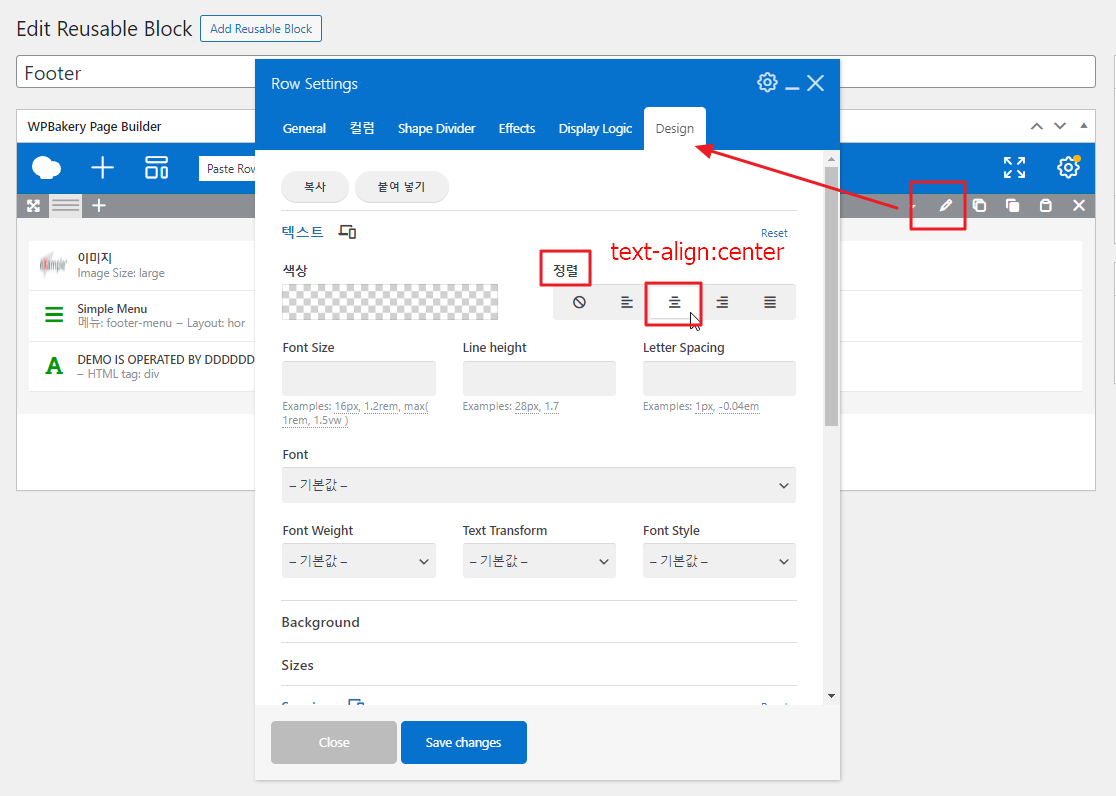Open the Row Settings gear icon
This screenshot has height=796, width=1116.
point(767,83)
